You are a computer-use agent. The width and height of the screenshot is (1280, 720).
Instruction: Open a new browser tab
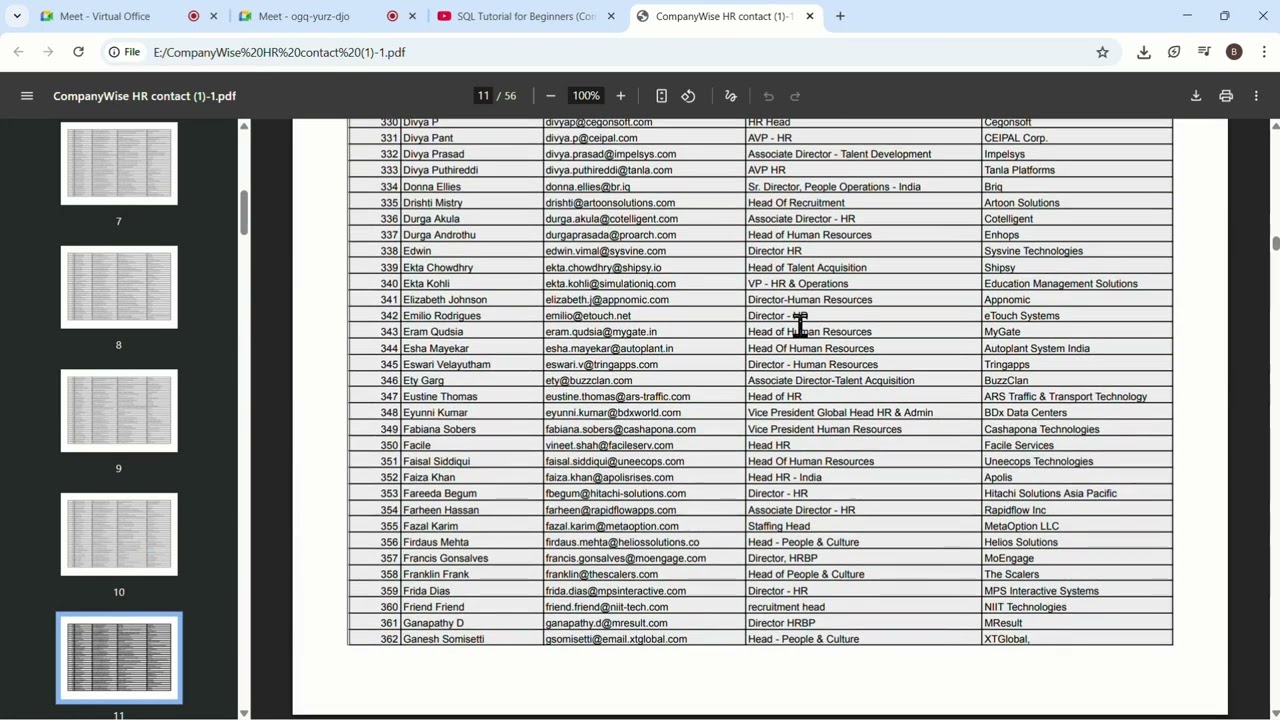click(x=840, y=16)
